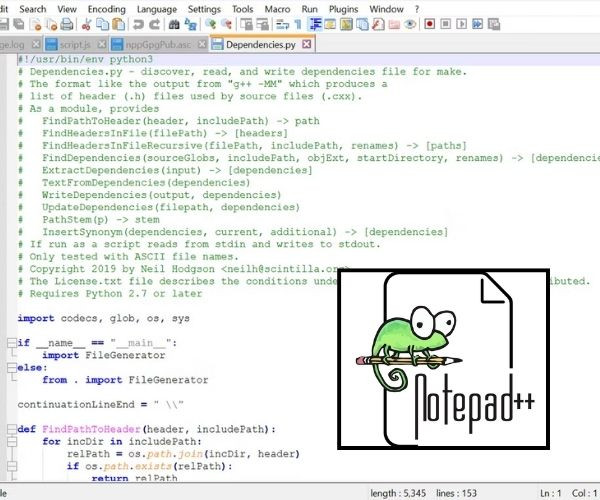The image size is (600, 500).
Task: Click the Redo toolbar arrow
Action: [x=155, y=24]
